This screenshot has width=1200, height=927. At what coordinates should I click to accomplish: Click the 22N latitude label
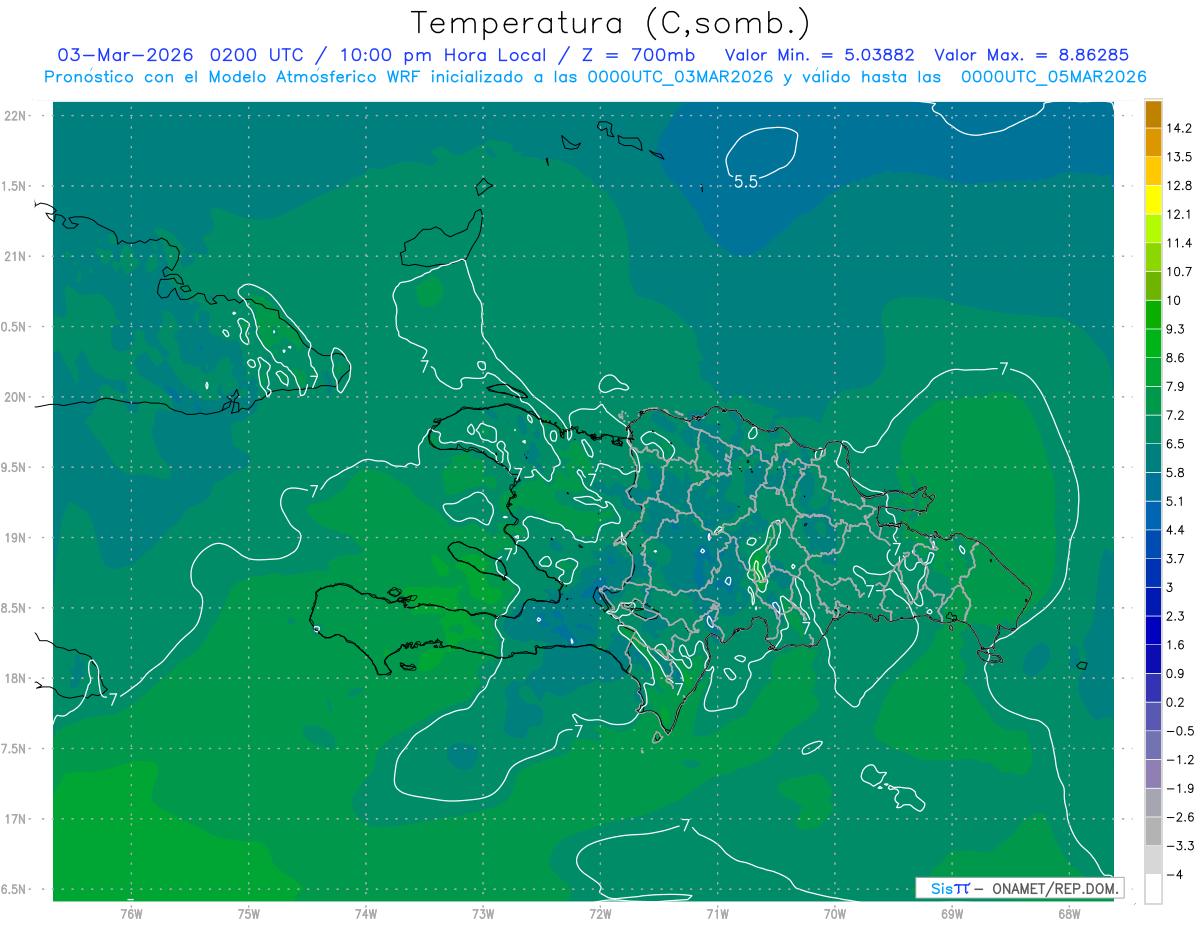[x=16, y=116]
